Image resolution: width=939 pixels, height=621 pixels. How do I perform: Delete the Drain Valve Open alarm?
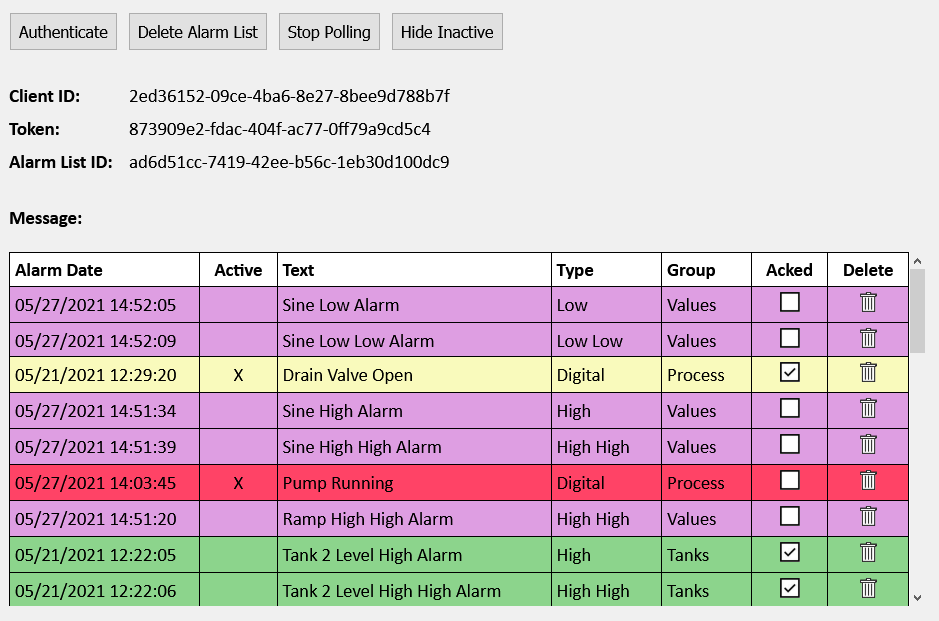[x=867, y=375]
